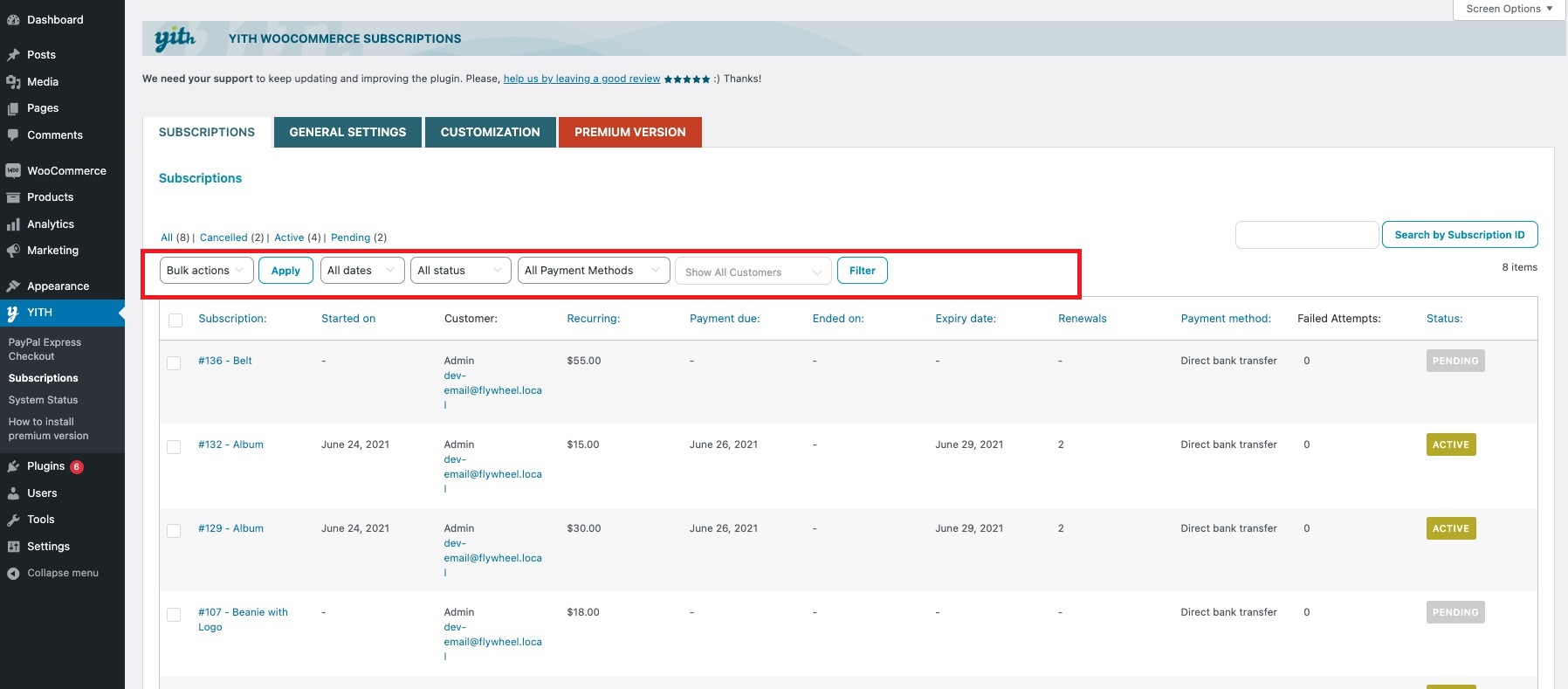Show only Pending subscriptions
The height and width of the screenshot is (689, 1568).
(x=350, y=238)
